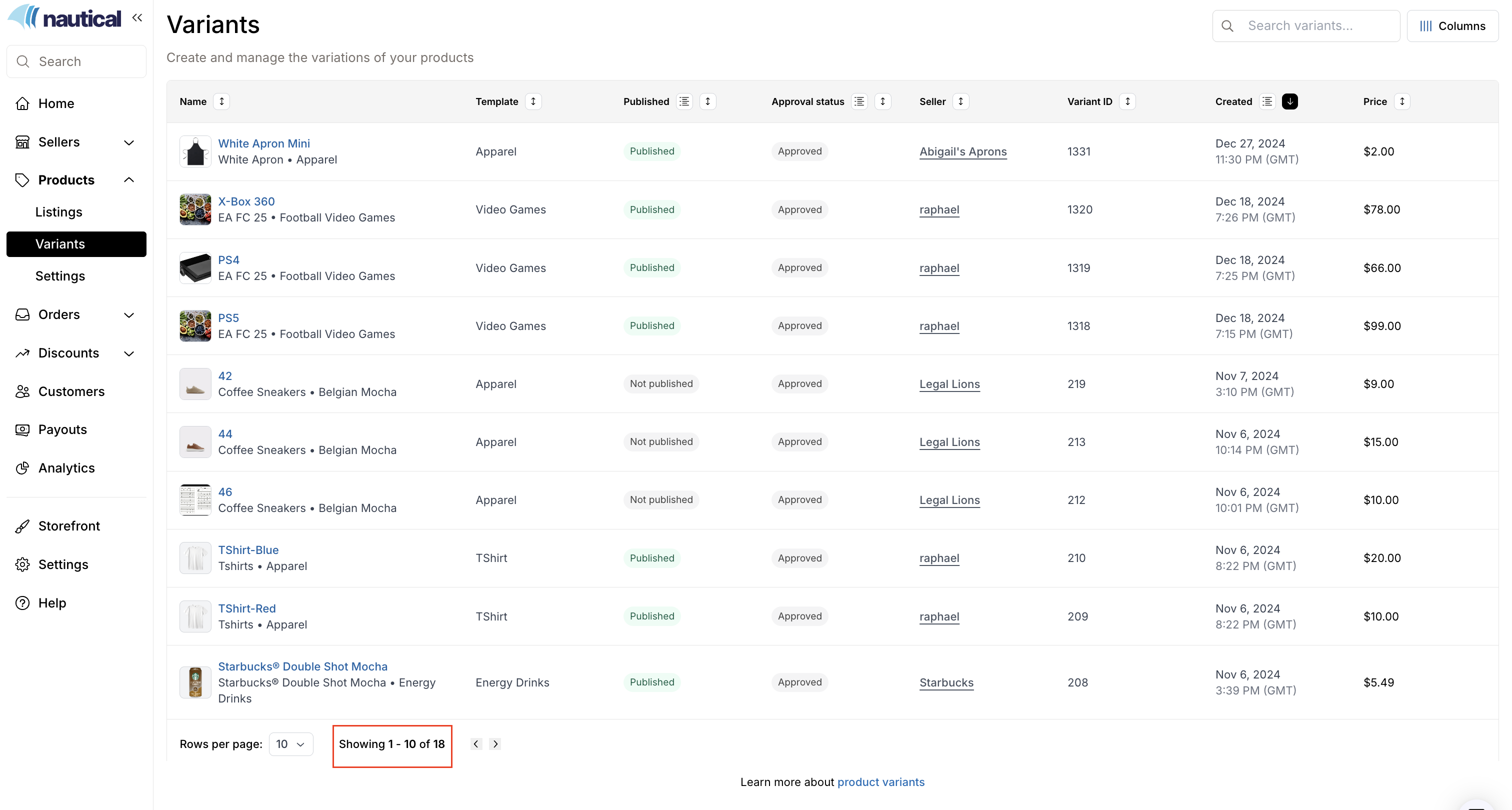
Task: Expand the Discounts section in sidebar
Action: coord(128,353)
